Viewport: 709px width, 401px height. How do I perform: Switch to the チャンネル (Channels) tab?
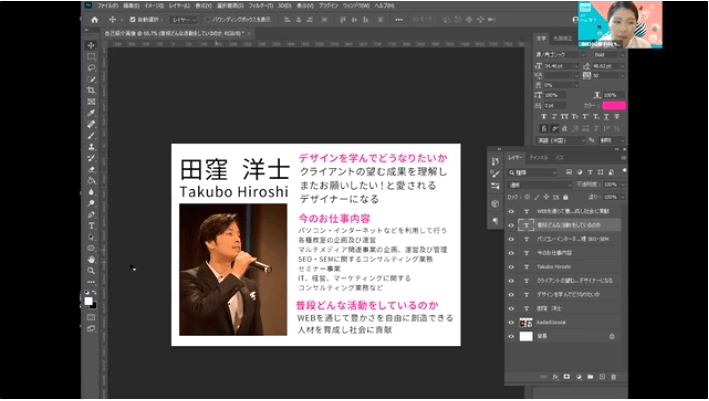click(538, 158)
